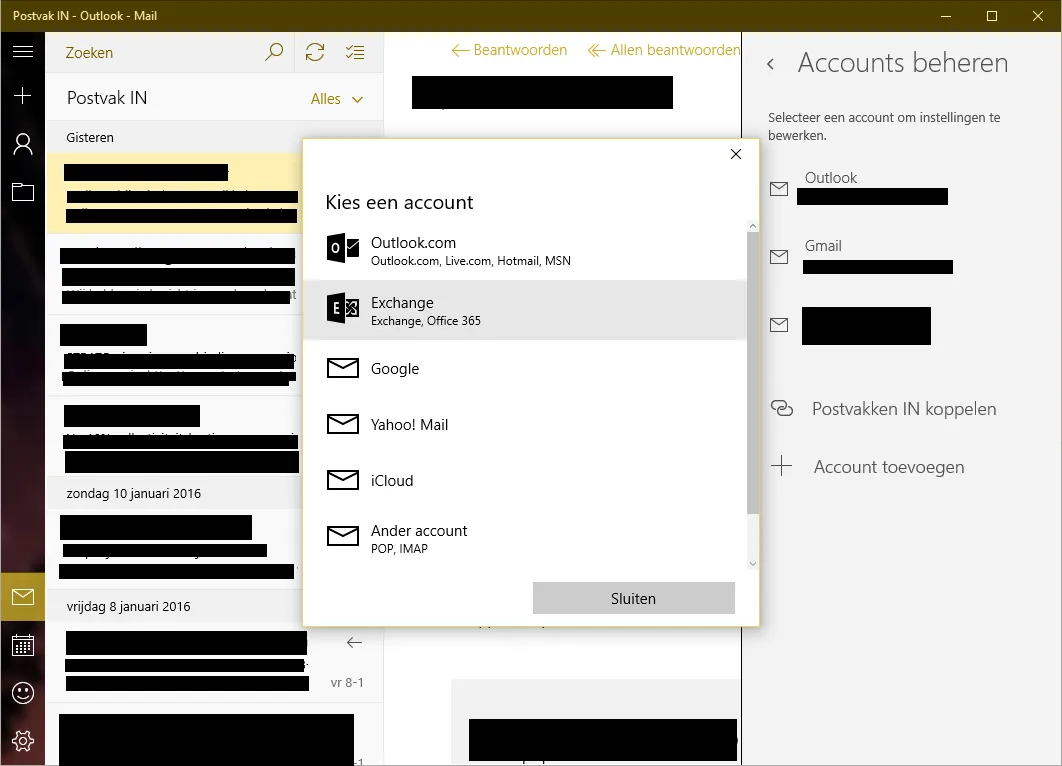Click Postvakken IN koppelen
Screen dimensions: 1062x766
click(903, 409)
